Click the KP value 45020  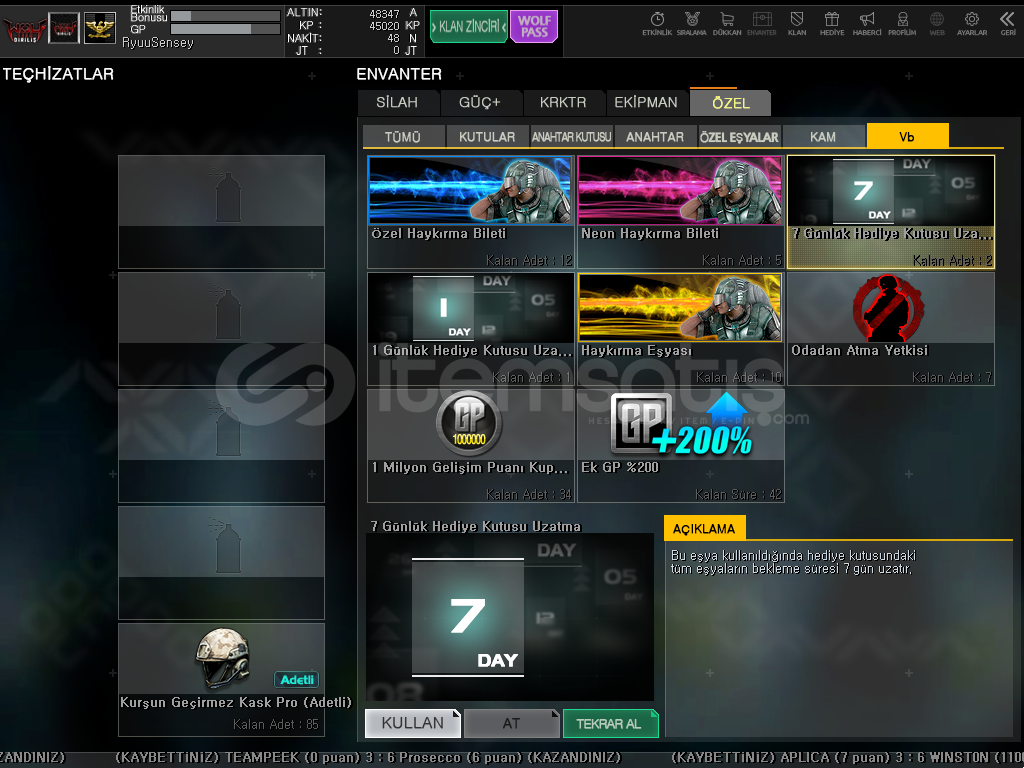pyautogui.click(x=384, y=26)
